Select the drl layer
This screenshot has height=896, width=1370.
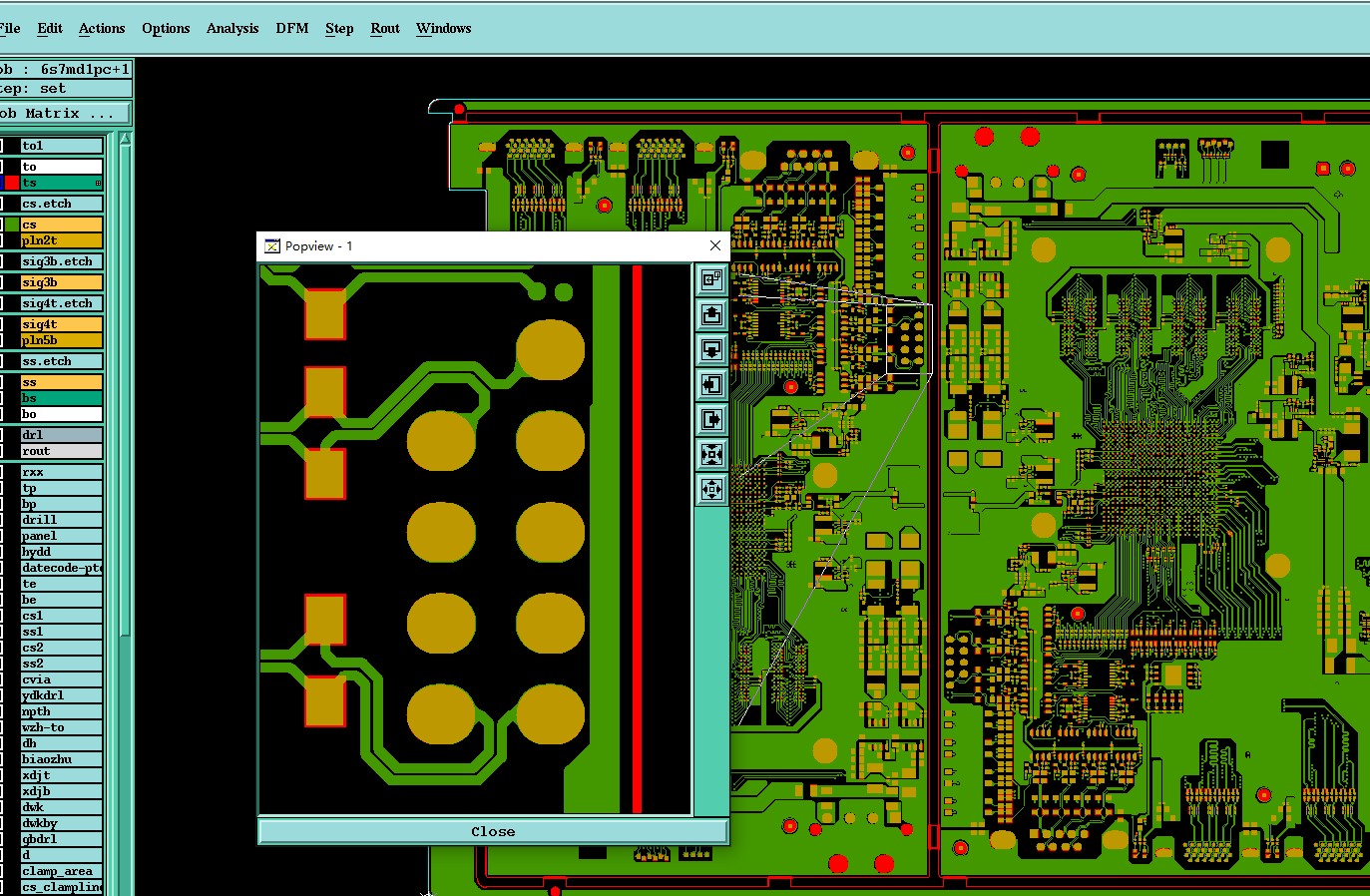click(x=61, y=435)
